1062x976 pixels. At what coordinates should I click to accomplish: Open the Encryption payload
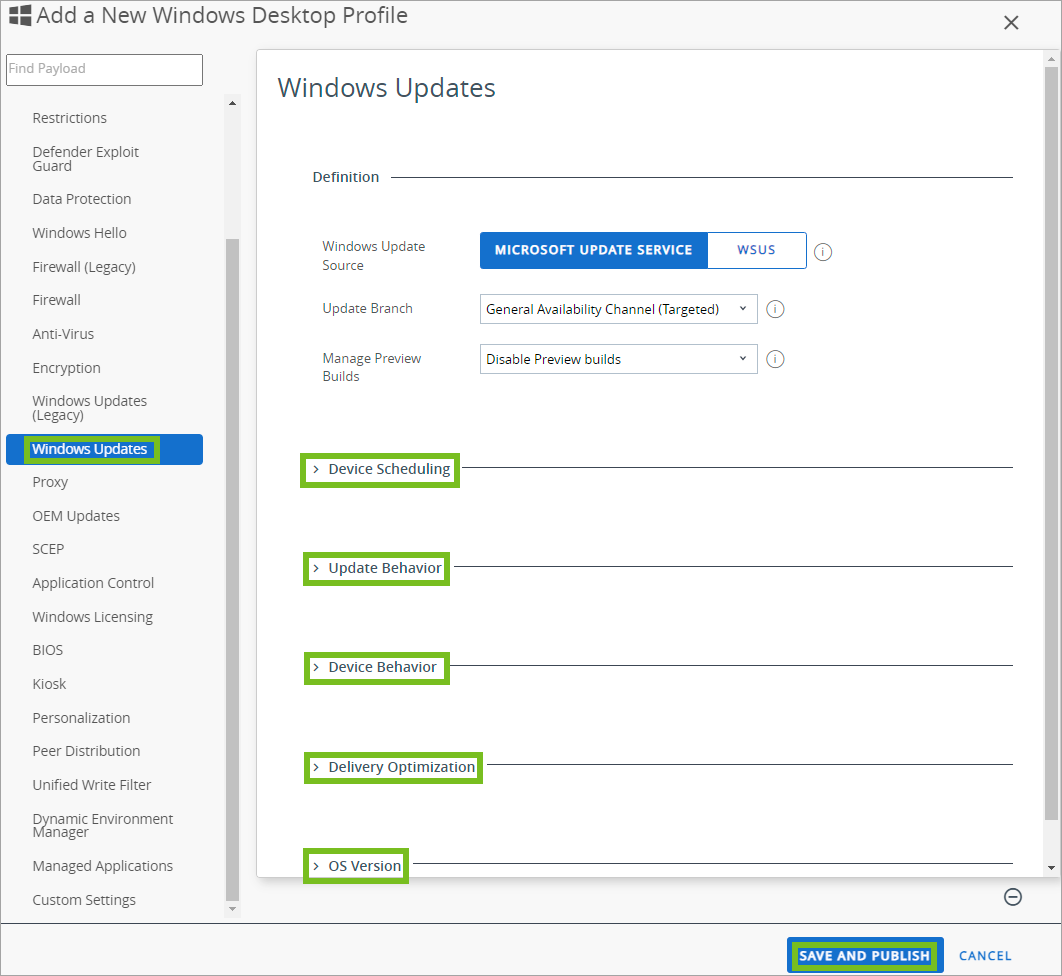pyautogui.click(x=66, y=368)
